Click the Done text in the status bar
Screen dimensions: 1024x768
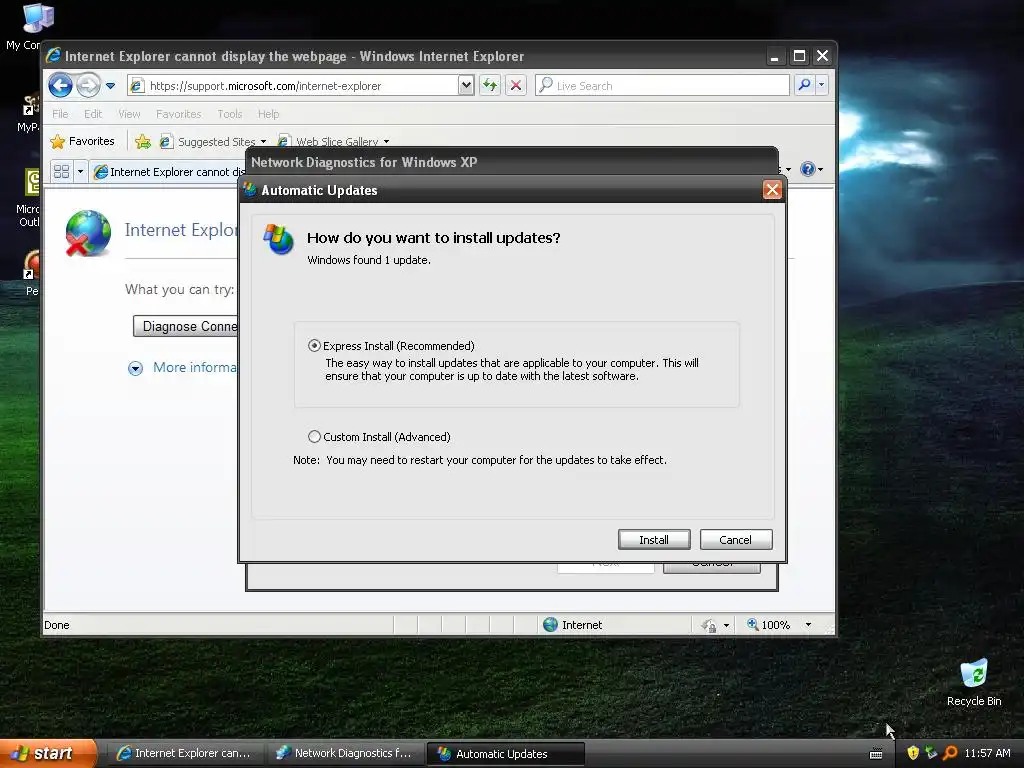click(57, 625)
